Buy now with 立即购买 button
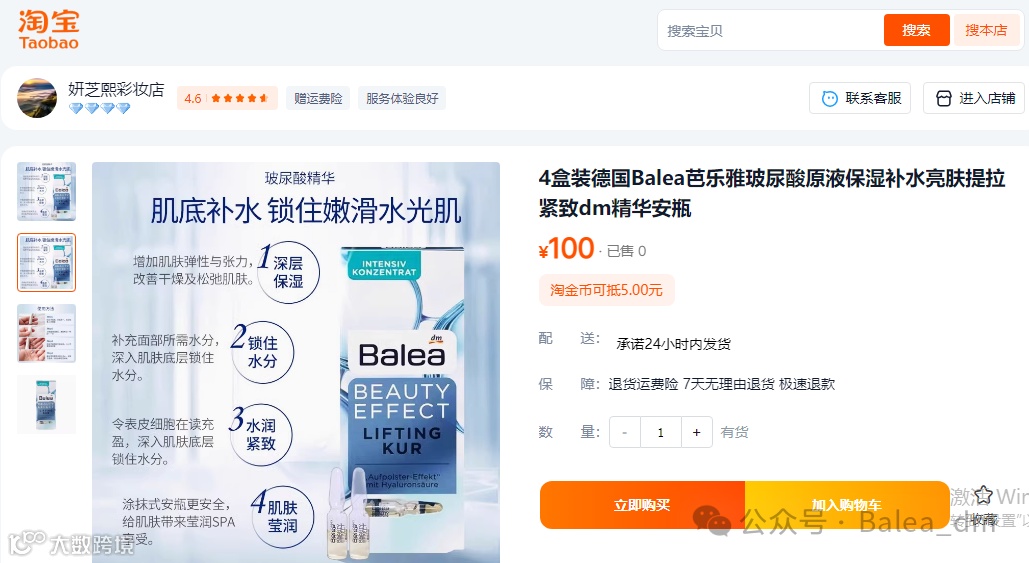Viewport: 1029px width, 563px height. 642,505
